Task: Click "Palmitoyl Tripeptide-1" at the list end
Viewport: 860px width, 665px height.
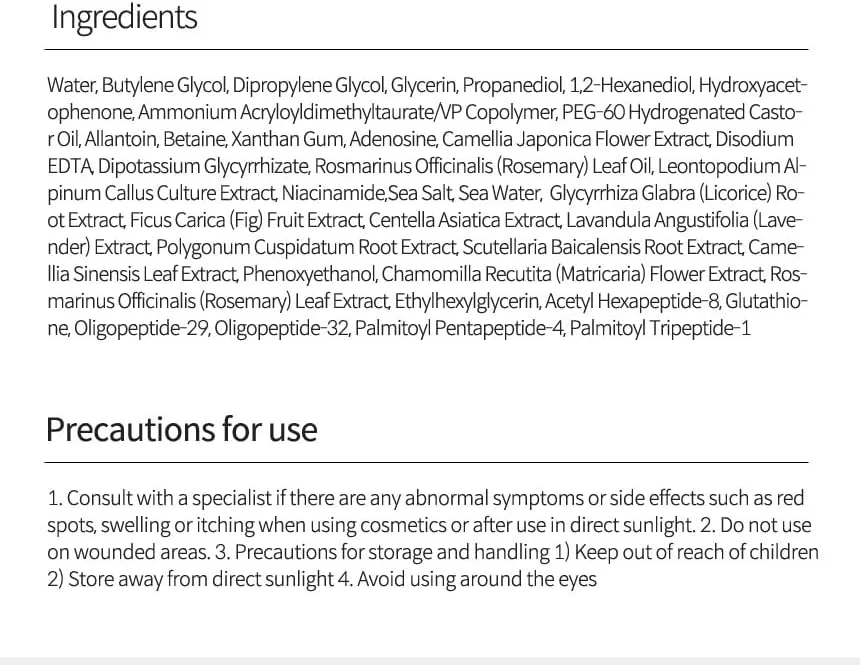Action: 660,328
